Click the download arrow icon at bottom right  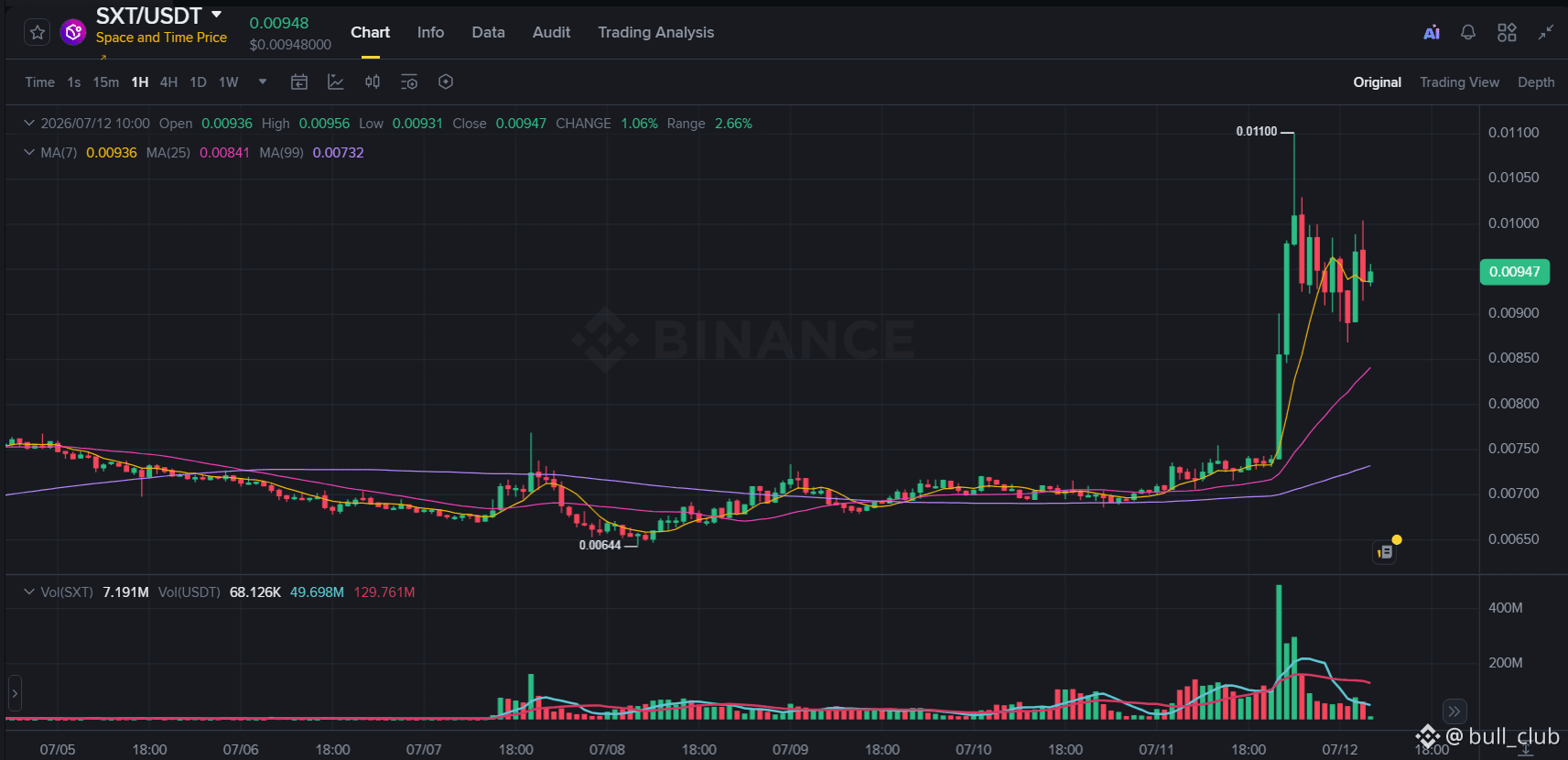[1526, 750]
